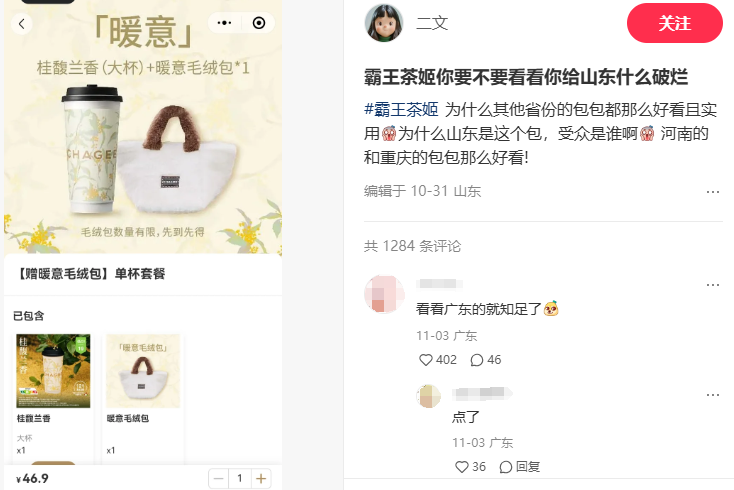Viewport: 734px width, 490px height.
Task: Open more options beside post edit date
Action: click(x=712, y=192)
